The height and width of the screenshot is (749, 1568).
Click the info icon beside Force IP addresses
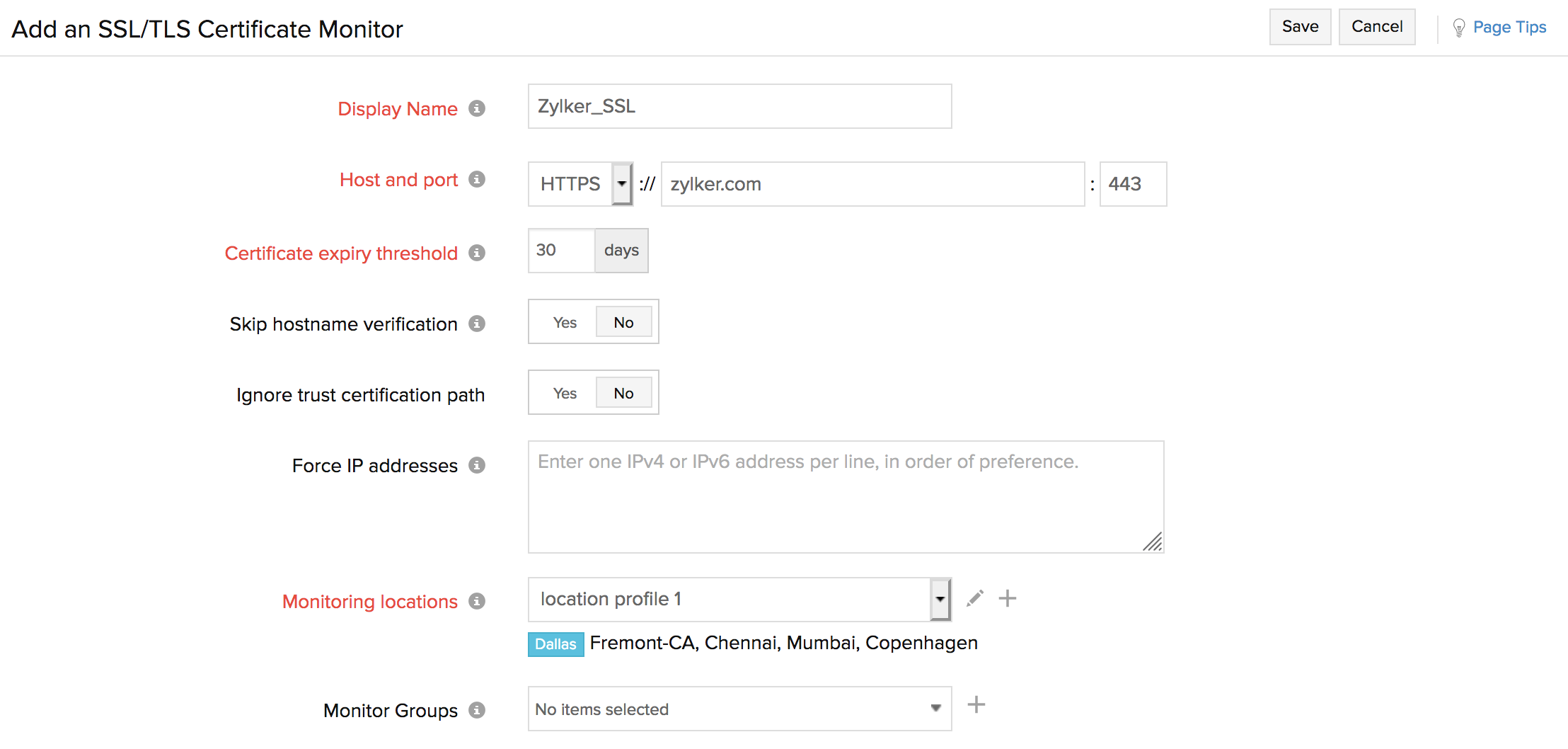coord(477,465)
